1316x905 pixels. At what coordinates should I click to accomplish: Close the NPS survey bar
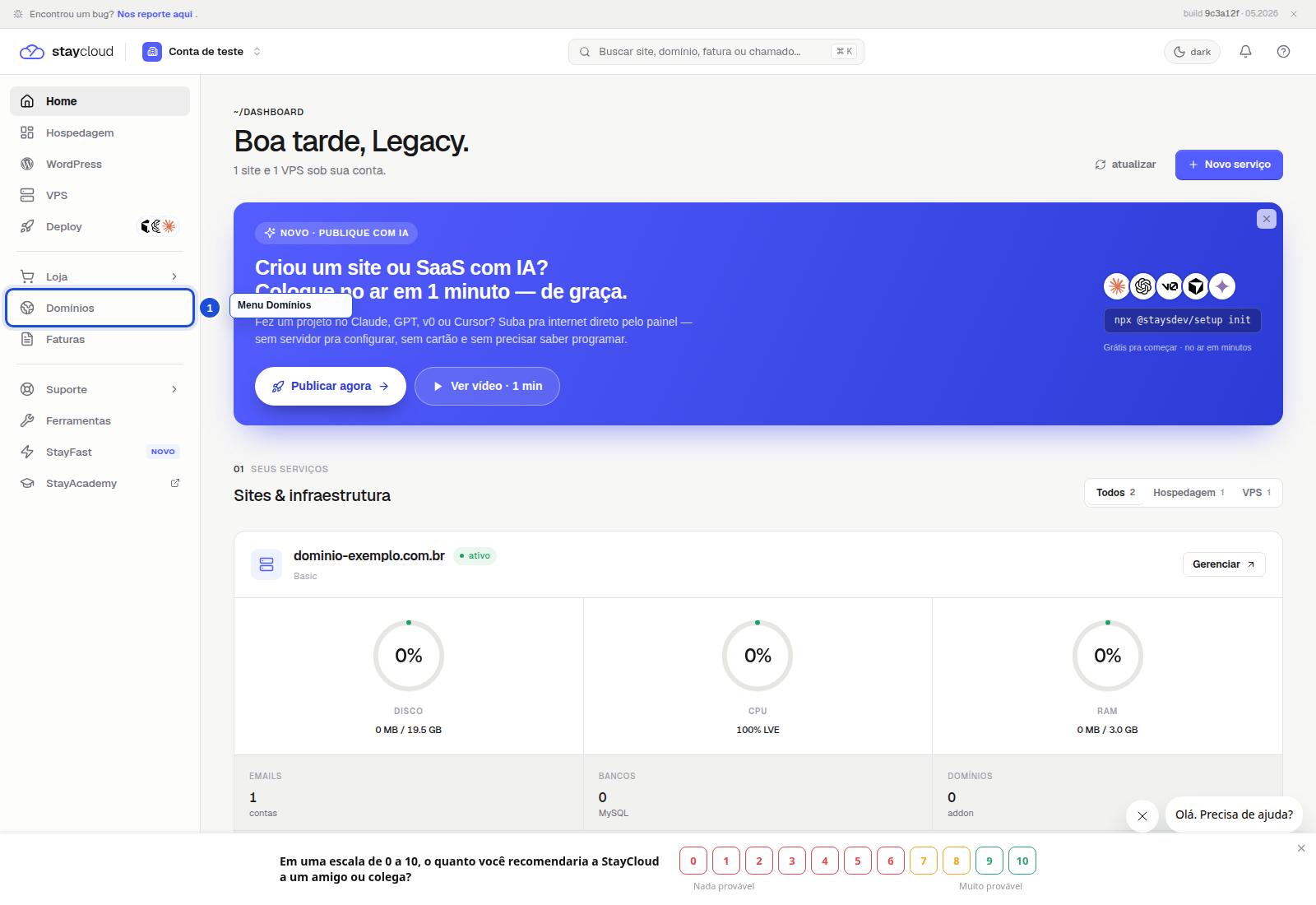[1301, 848]
